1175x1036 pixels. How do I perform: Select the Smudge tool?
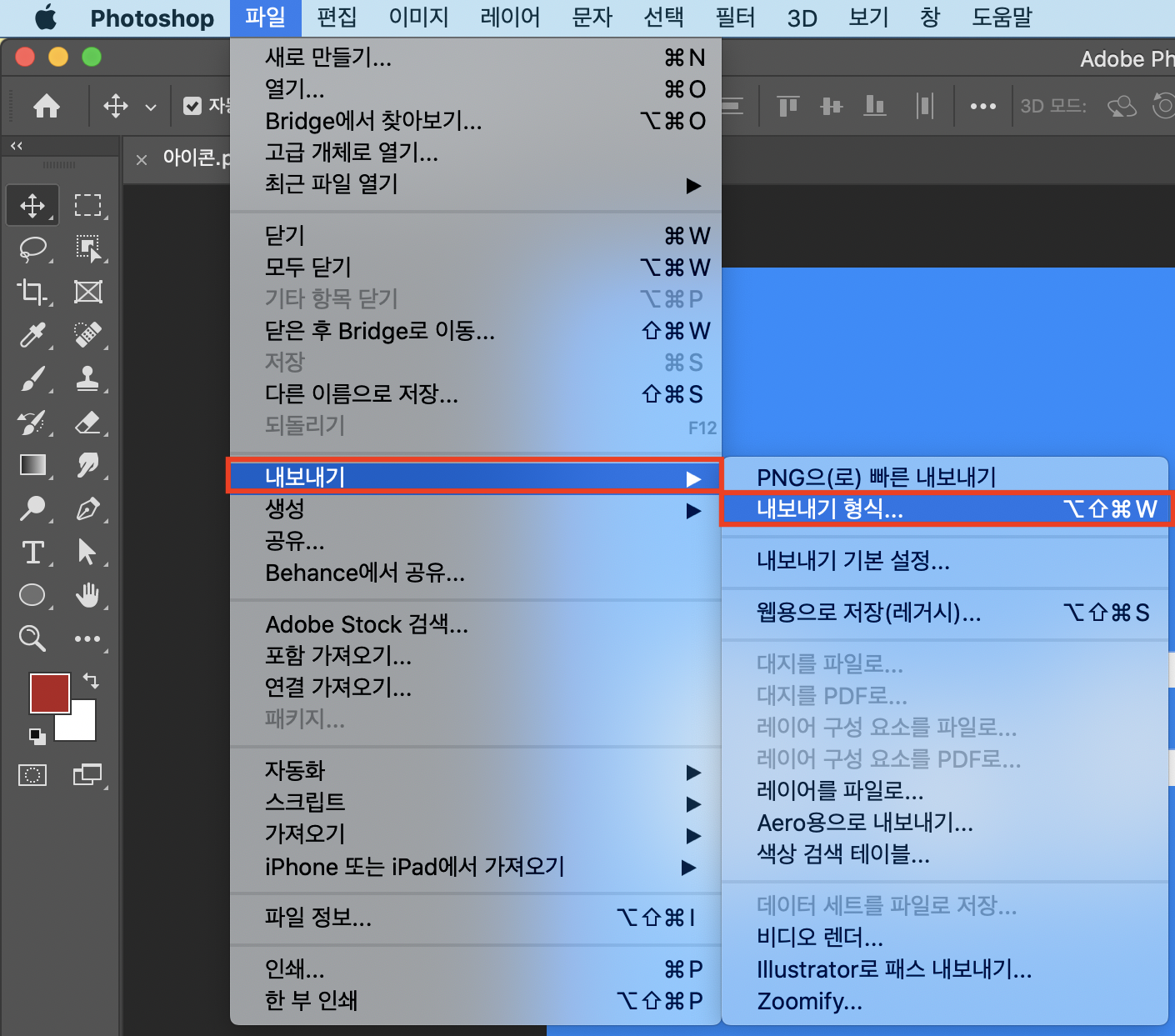(x=87, y=465)
